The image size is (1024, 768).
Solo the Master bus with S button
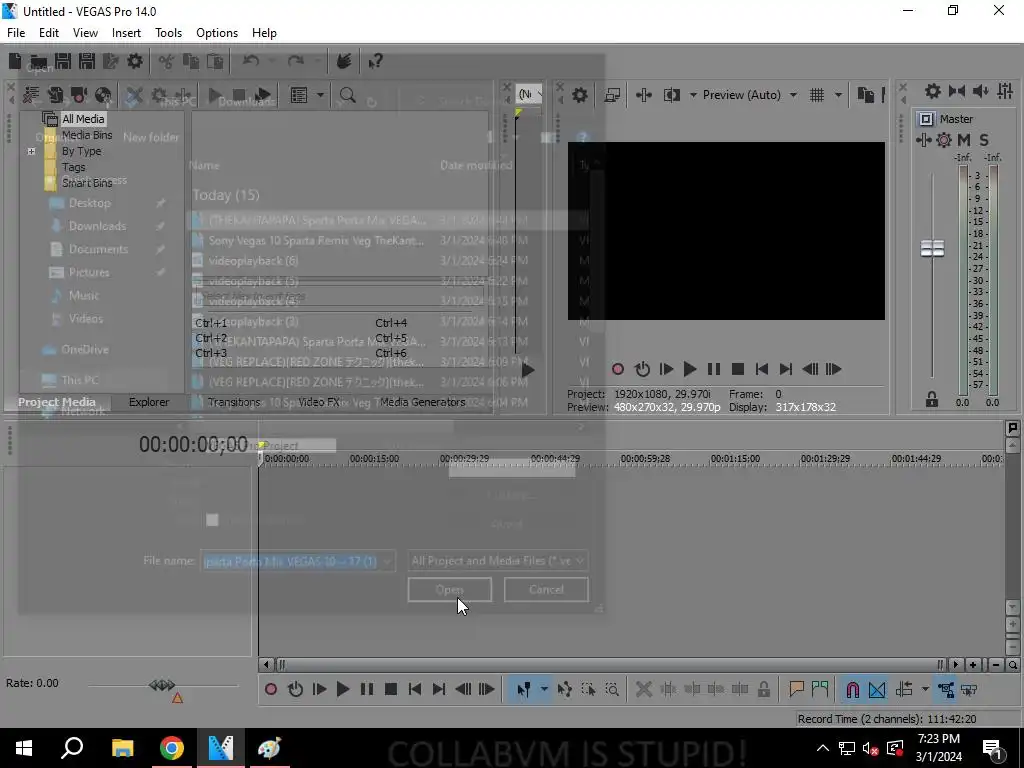tap(984, 140)
